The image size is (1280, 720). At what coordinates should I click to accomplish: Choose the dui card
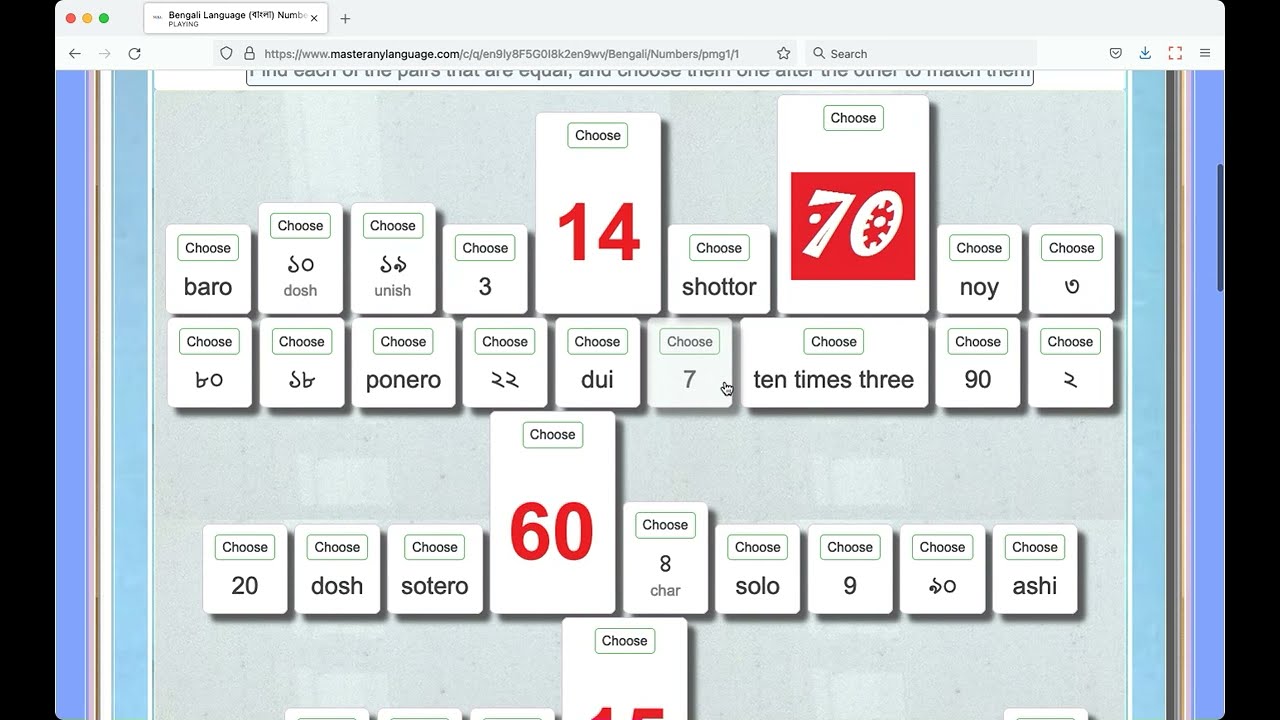coord(597,341)
